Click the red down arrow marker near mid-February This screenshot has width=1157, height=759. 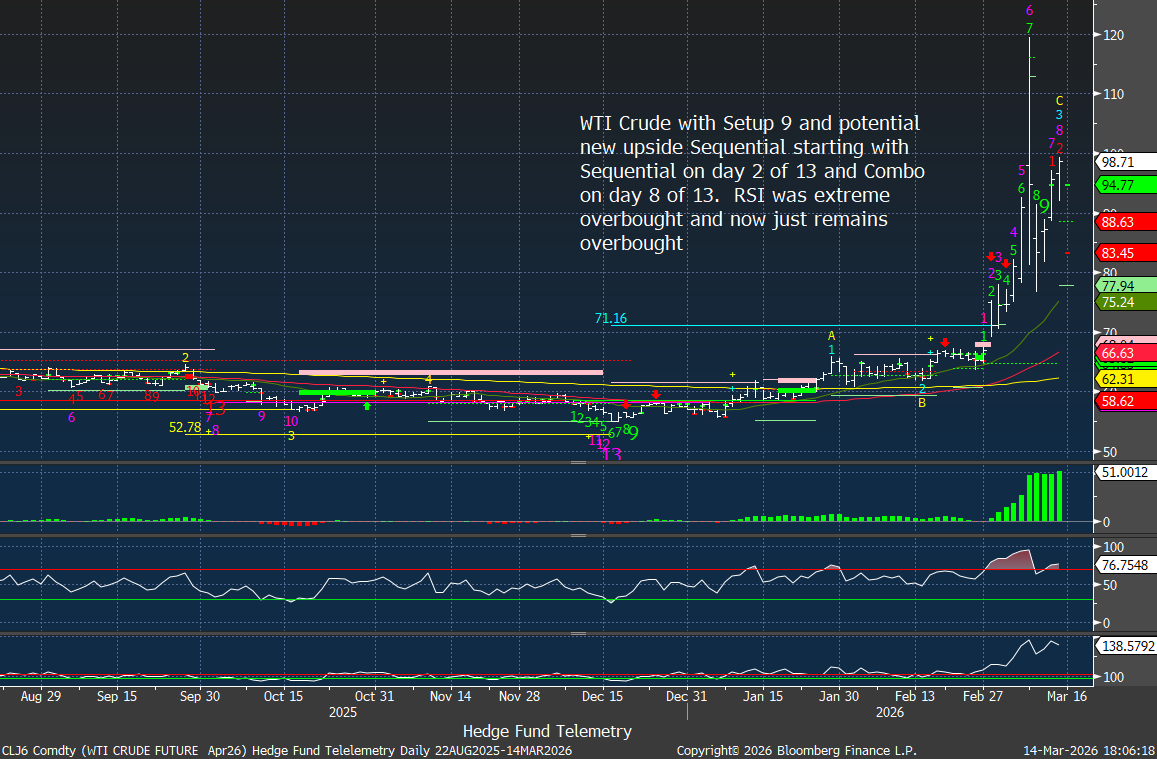point(945,343)
